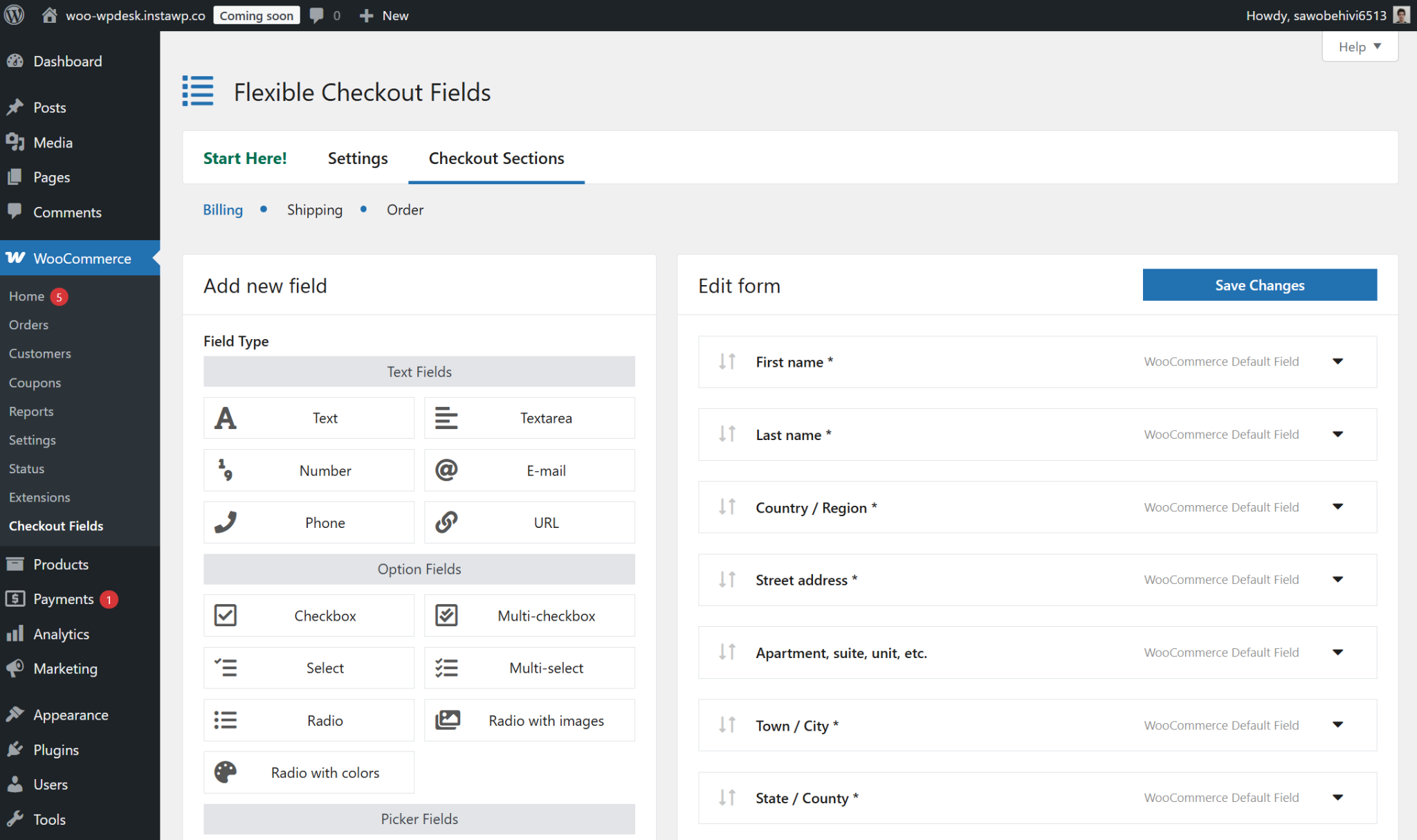The width and height of the screenshot is (1417, 840).
Task: Click the Multi-select list icon
Action: 446,668
